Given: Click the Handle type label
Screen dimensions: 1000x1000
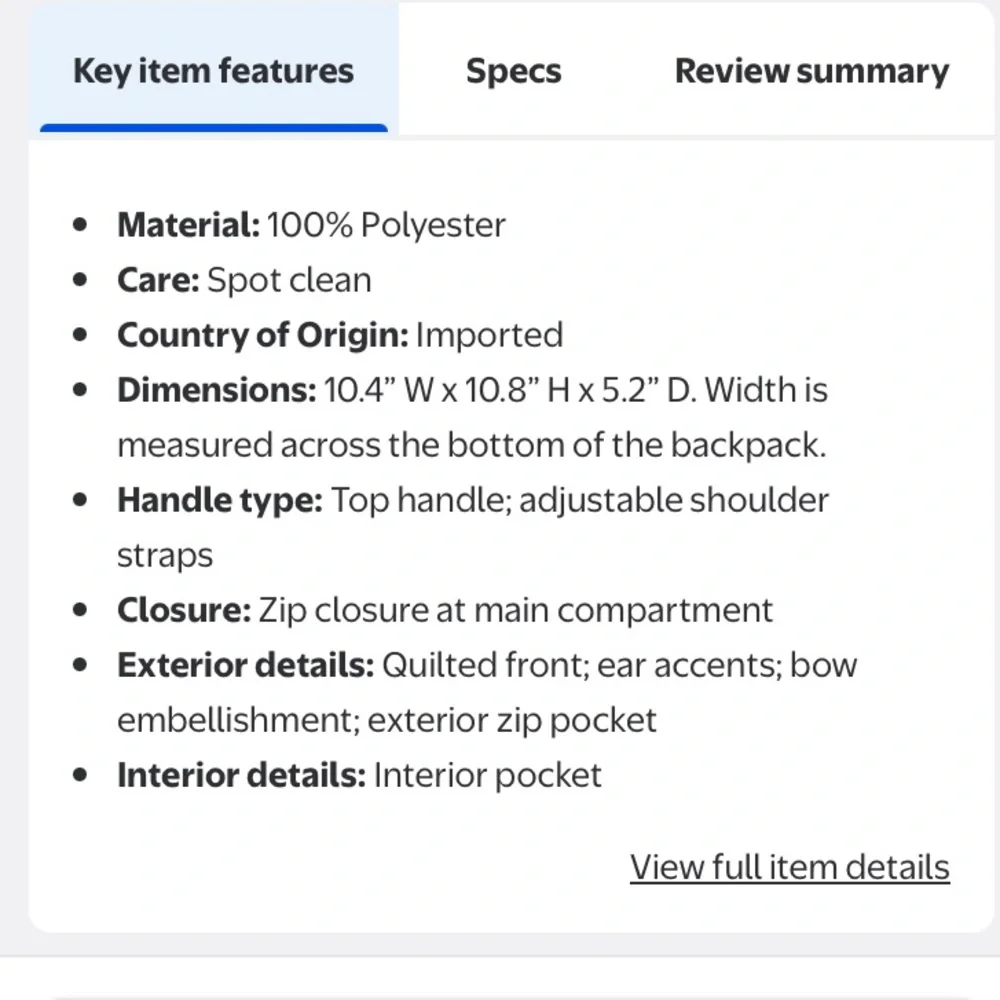Looking at the screenshot, I should pyautogui.click(x=220, y=500).
